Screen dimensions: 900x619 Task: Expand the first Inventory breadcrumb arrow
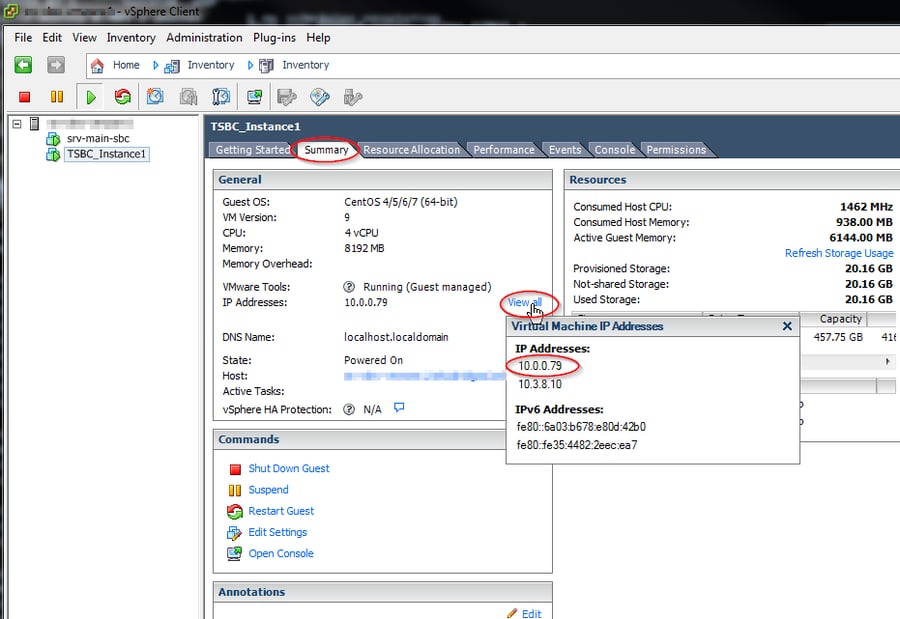(155, 65)
